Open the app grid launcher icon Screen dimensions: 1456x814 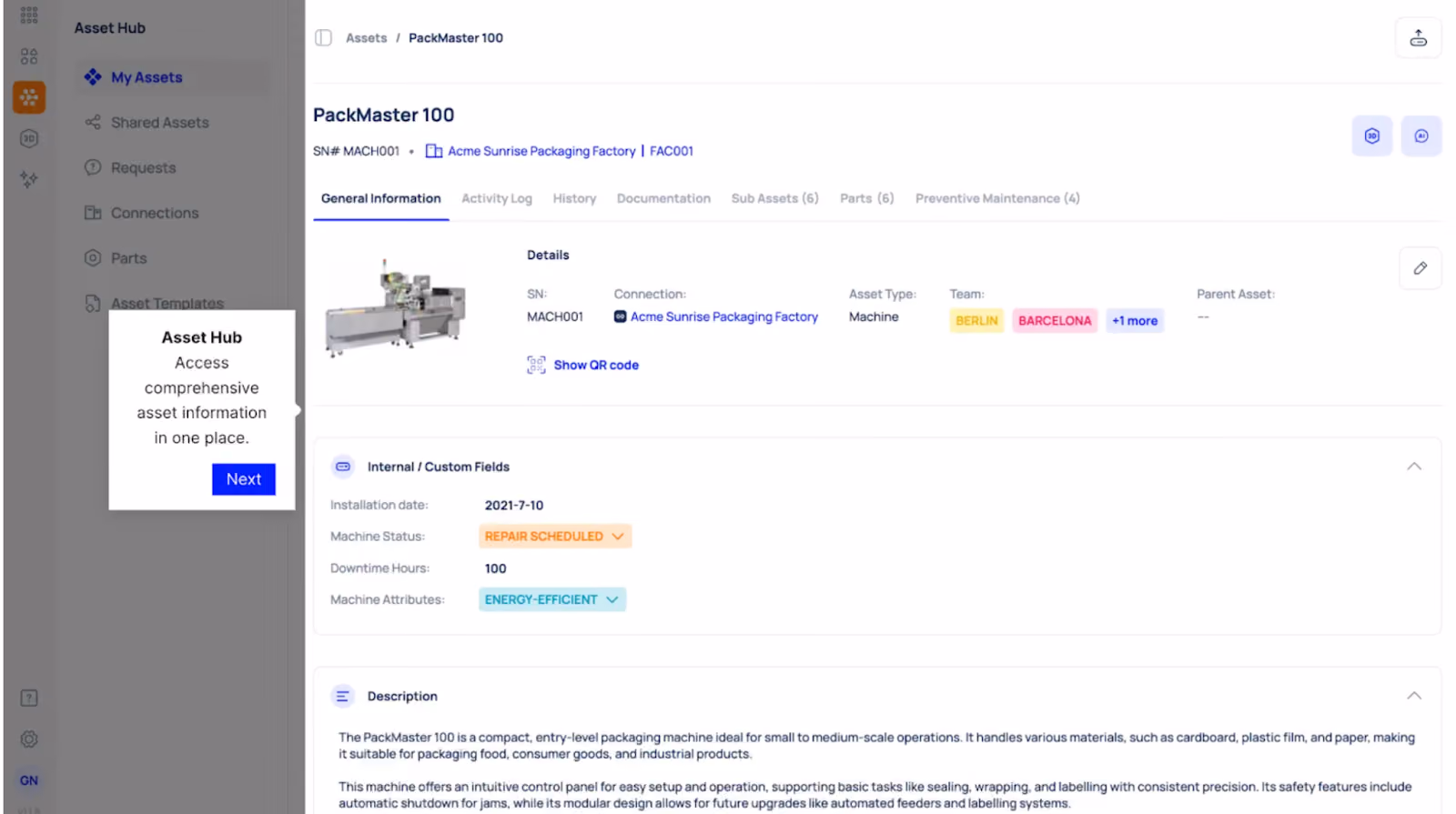29,15
